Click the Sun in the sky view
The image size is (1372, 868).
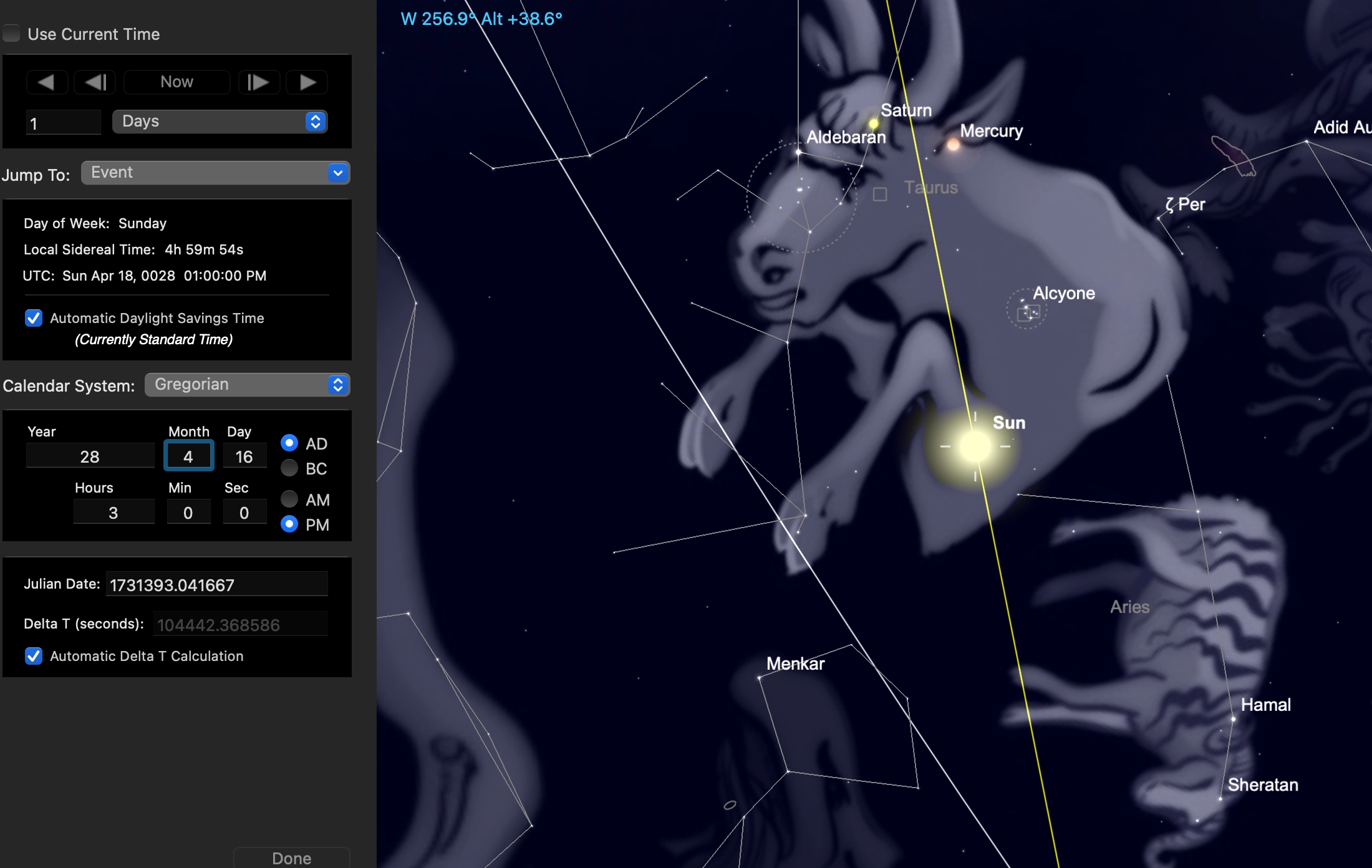tap(975, 446)
